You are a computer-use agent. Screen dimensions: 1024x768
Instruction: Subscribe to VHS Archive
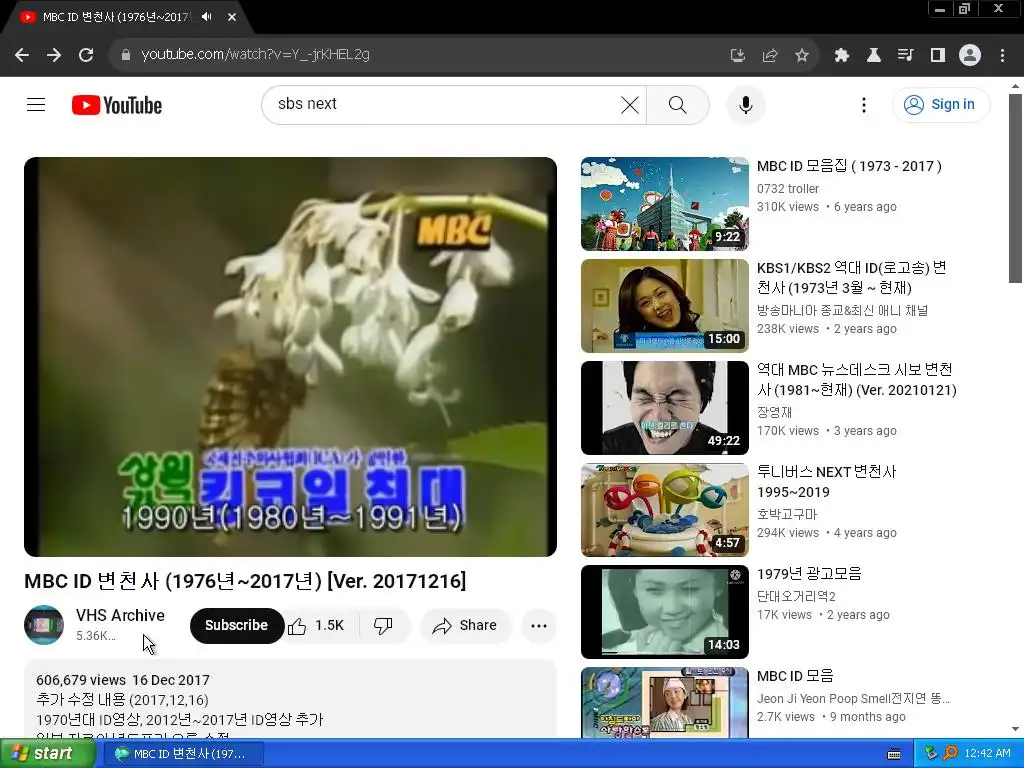tap(236, 625)
